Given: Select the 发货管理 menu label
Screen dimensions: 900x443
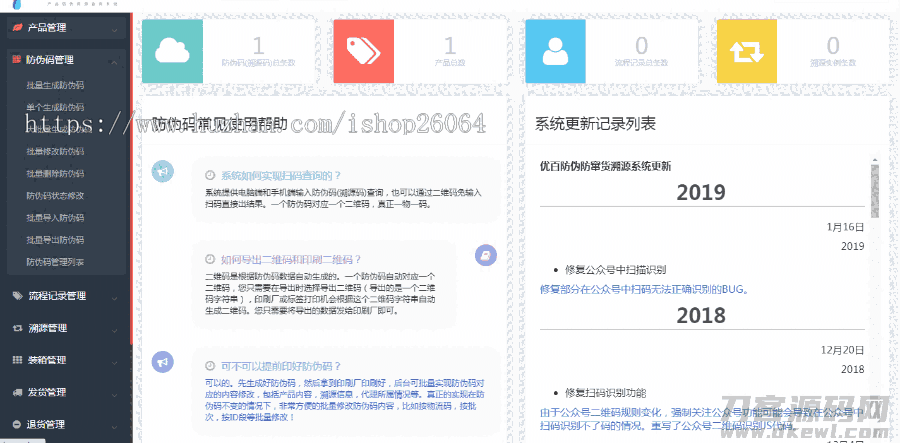Looking at the screenshot, I should pyautogui.click(x=48, y=393).
